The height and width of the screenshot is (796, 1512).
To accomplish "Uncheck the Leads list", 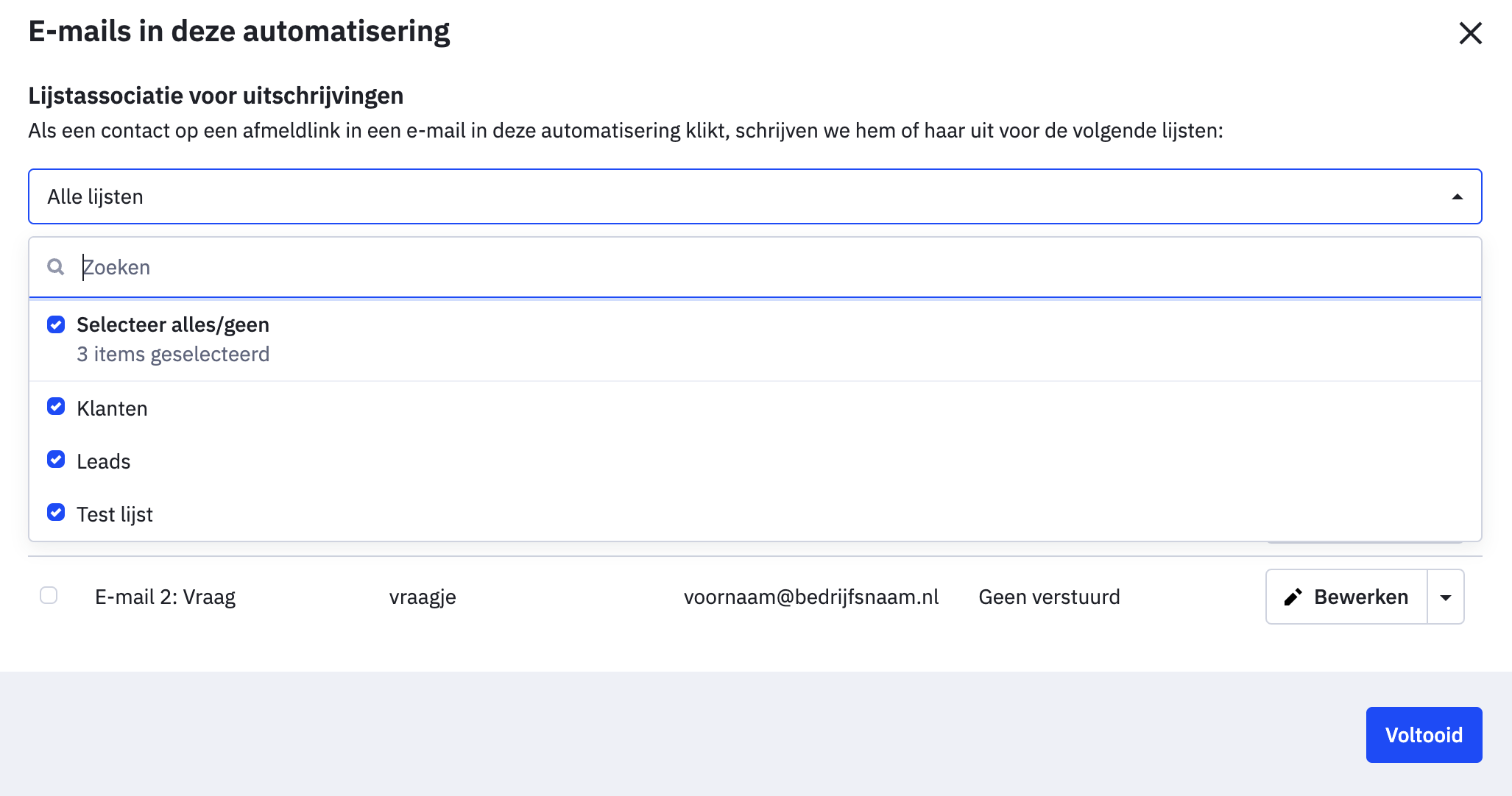I will pyautogui.click(x=56, y=460).
